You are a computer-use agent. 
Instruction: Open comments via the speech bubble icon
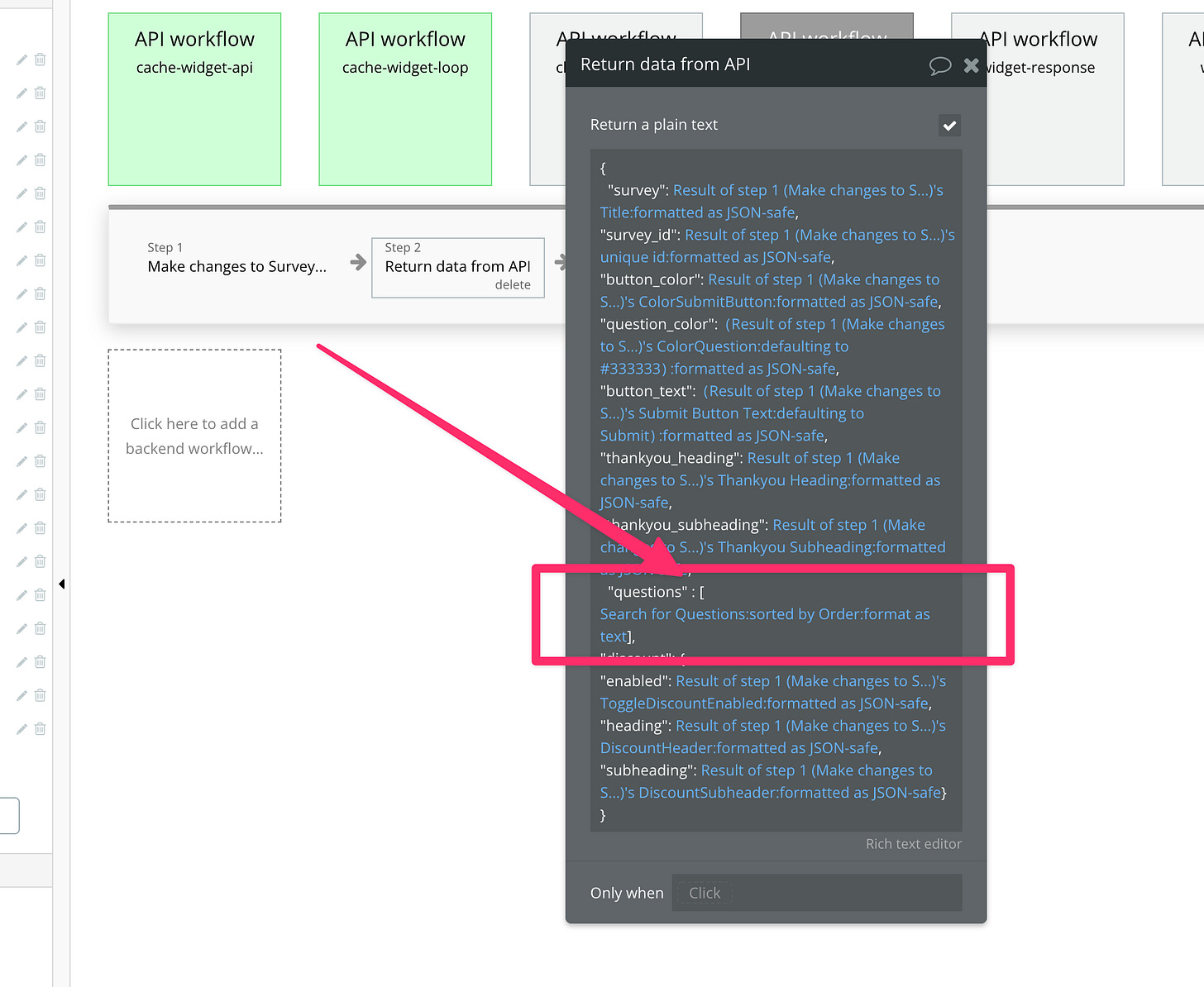tap(940, 65)
